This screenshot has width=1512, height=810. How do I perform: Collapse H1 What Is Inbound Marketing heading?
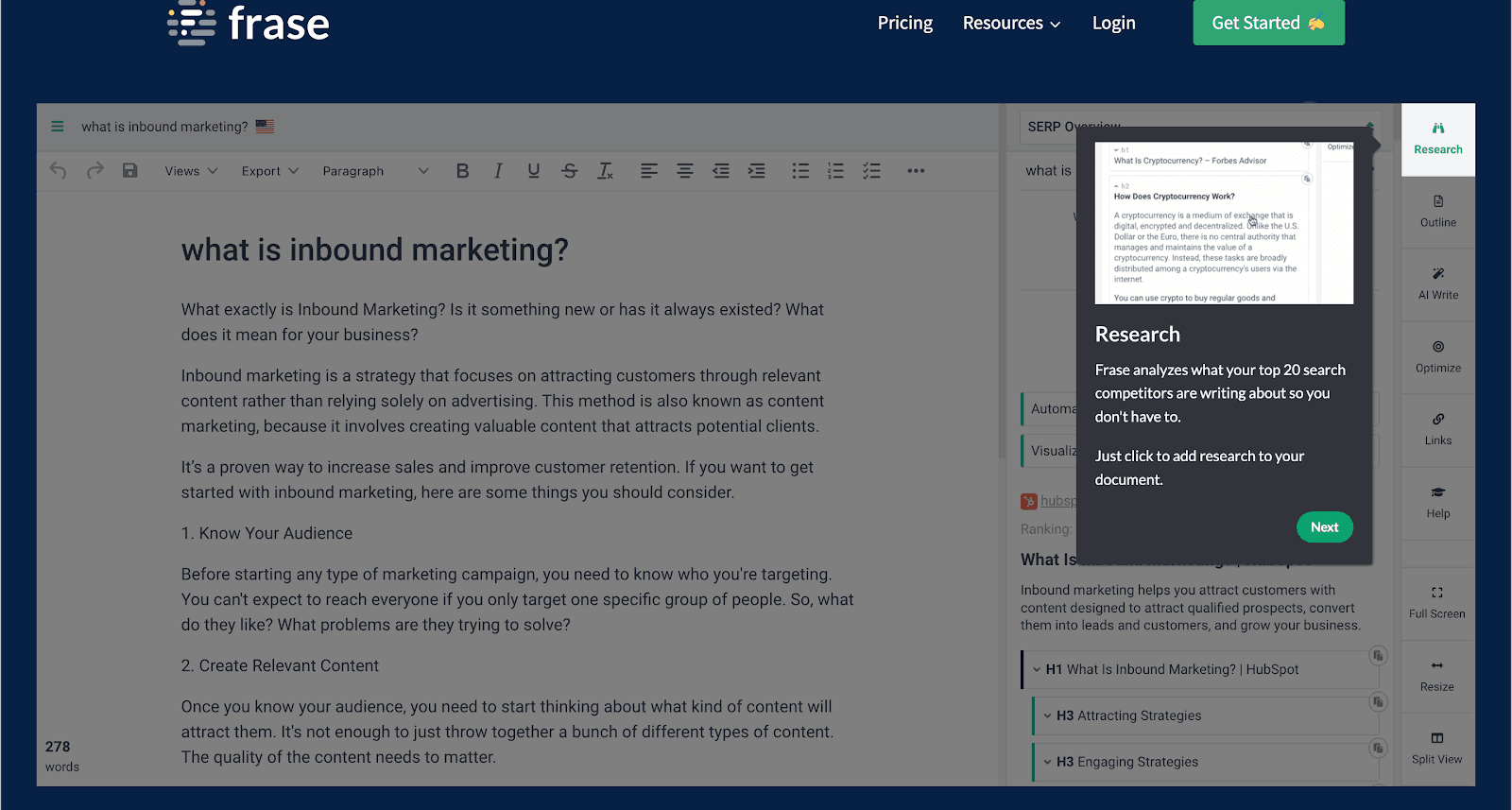(1037, 669)
